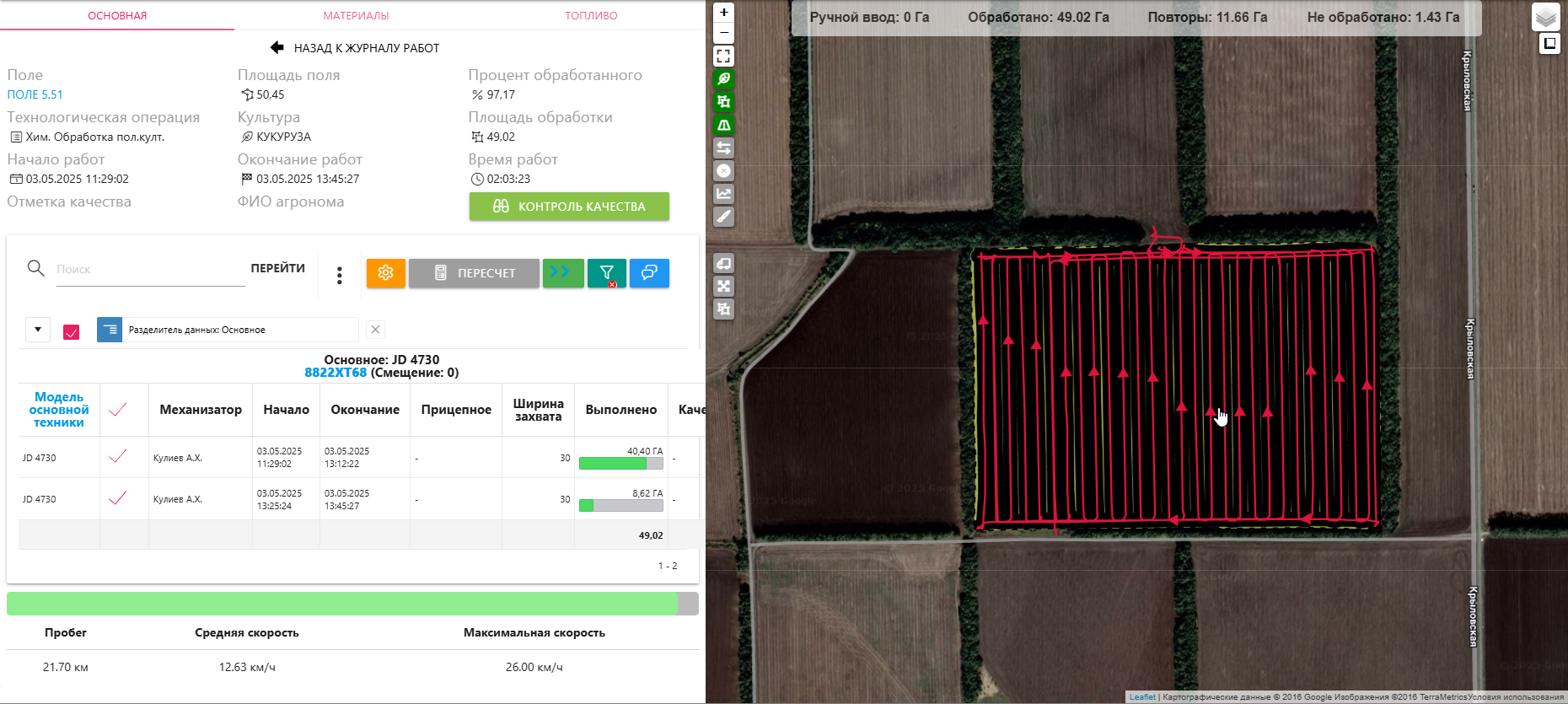The image size is (1568, 704).
Task: Toggle checkmark on first JD 4730 row
Action: 118,457
